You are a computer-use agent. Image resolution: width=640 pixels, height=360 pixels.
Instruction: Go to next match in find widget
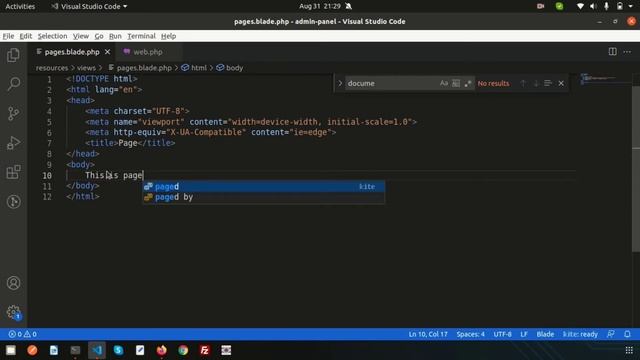coord(536,83)
